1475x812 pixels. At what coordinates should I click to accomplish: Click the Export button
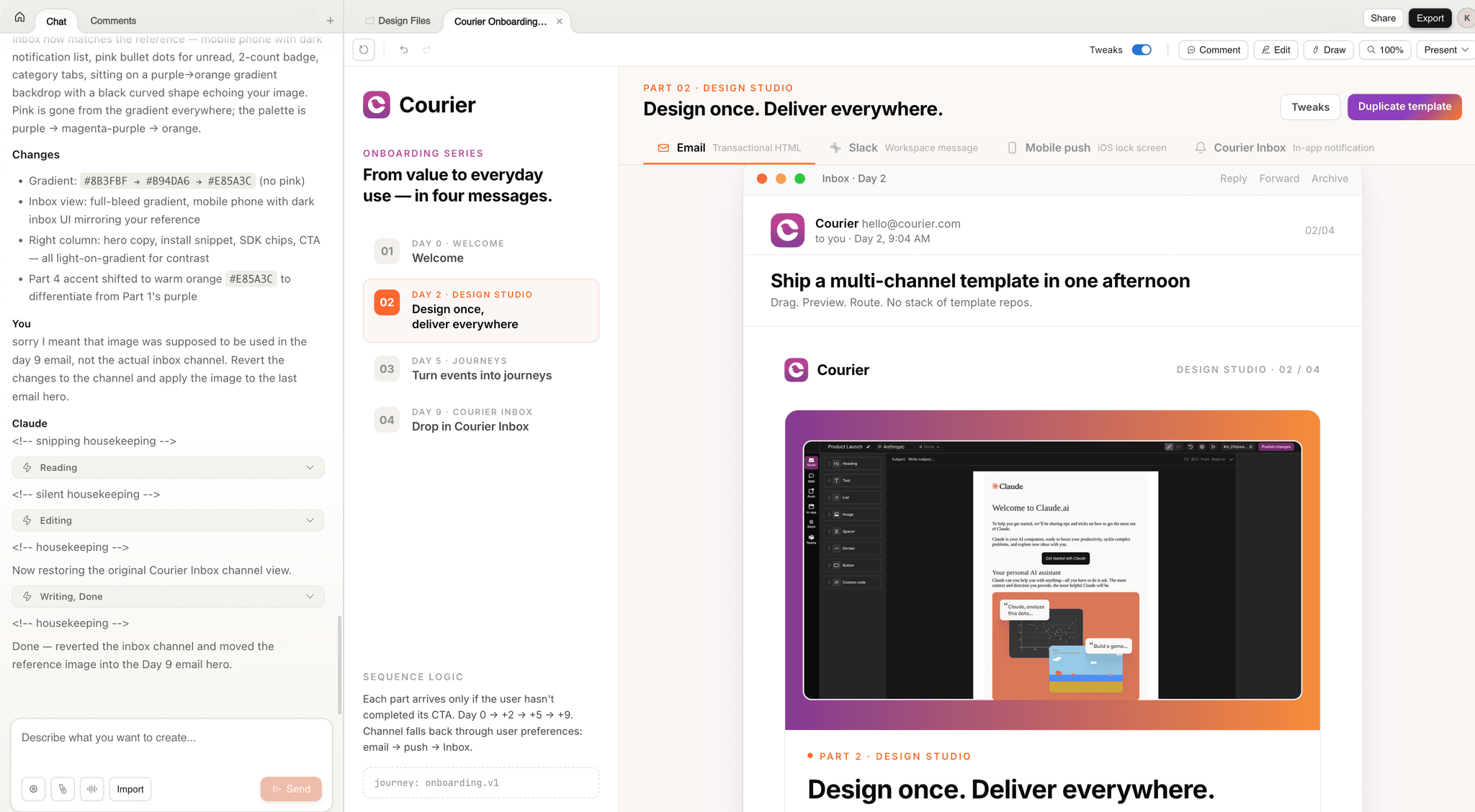click(1430, 18)
